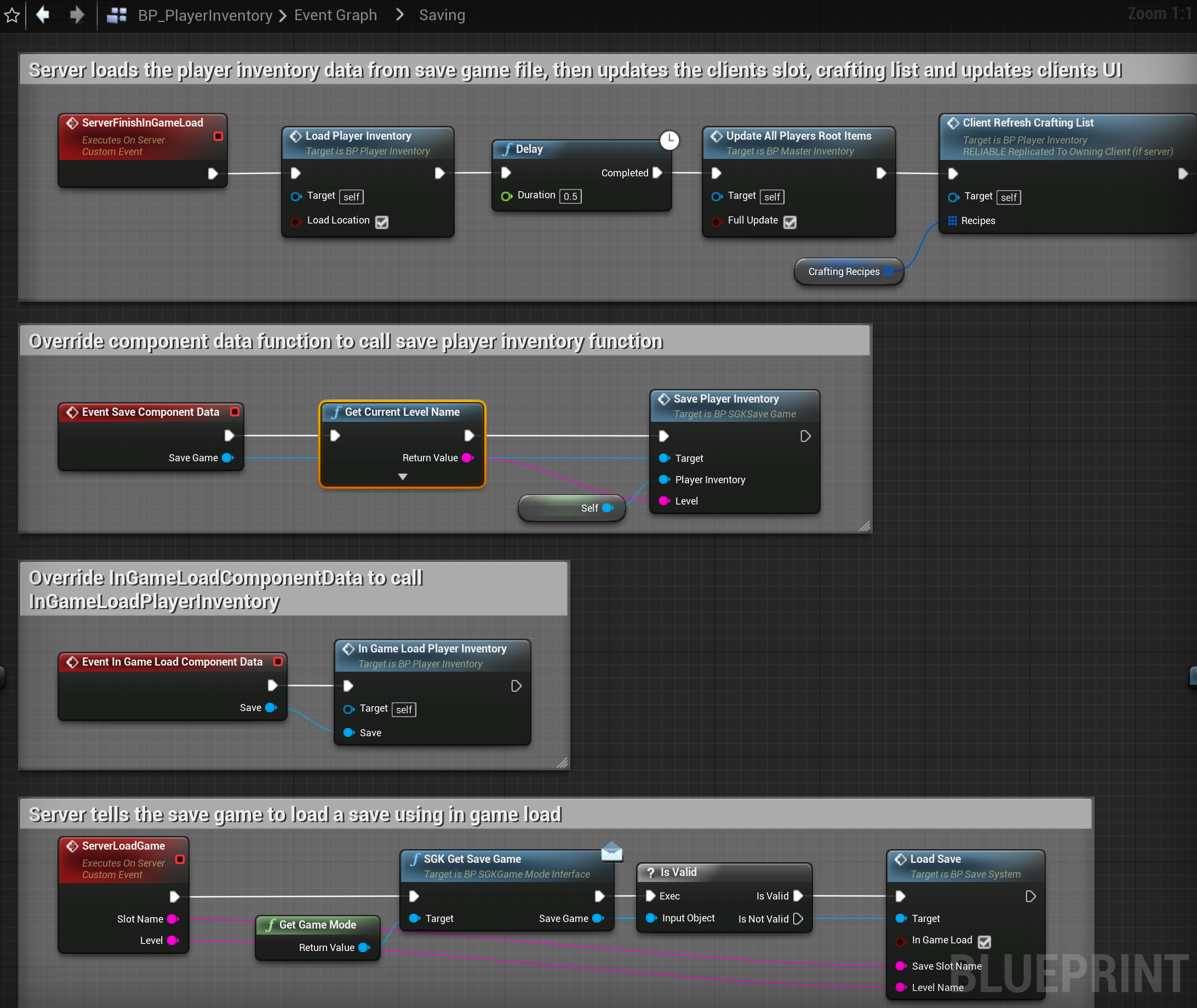Click the Is Valid question mark icon
The height and width of the screenshot is (1008, 1197).
tap(650, 872)
